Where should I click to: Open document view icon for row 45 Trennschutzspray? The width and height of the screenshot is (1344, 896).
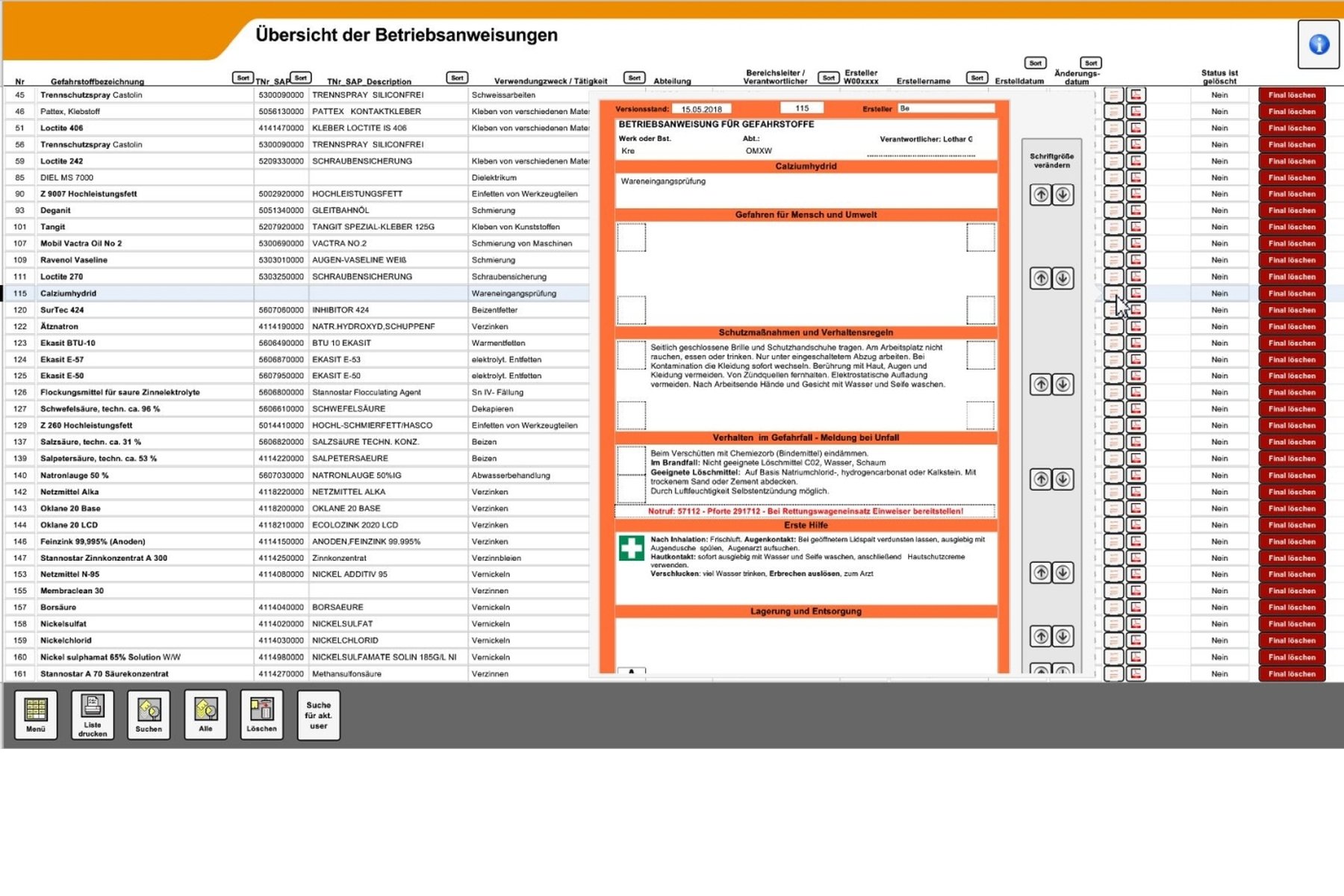coord(1113,95)
